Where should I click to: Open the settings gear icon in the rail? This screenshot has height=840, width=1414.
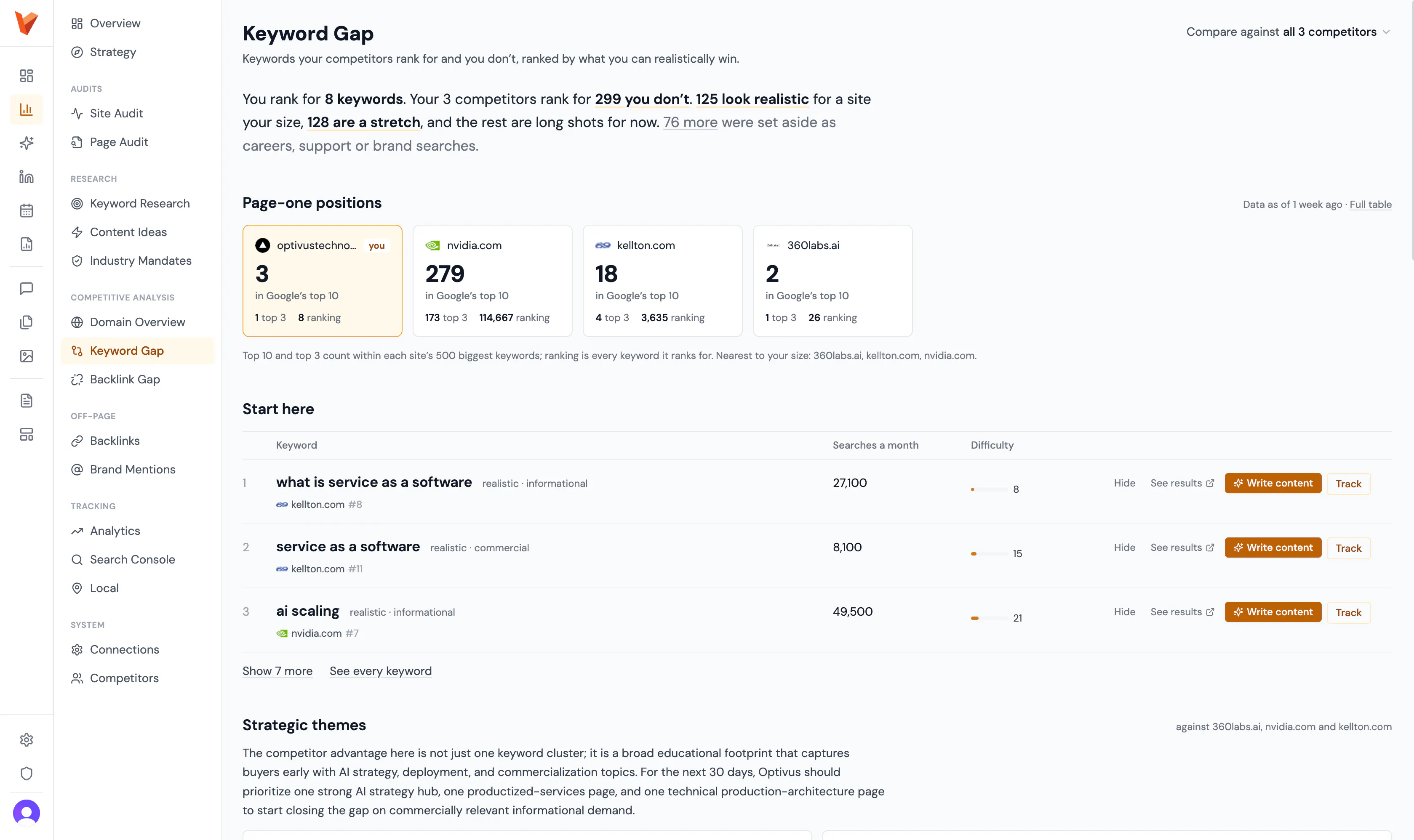click(x=27, y=740)
